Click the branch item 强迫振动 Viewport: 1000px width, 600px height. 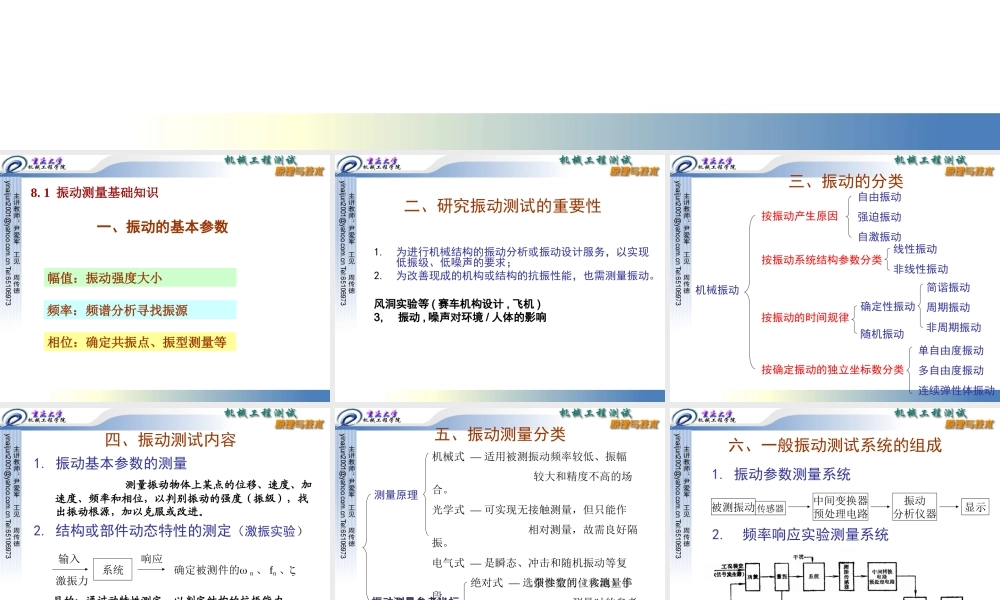(x=879, y=217)
